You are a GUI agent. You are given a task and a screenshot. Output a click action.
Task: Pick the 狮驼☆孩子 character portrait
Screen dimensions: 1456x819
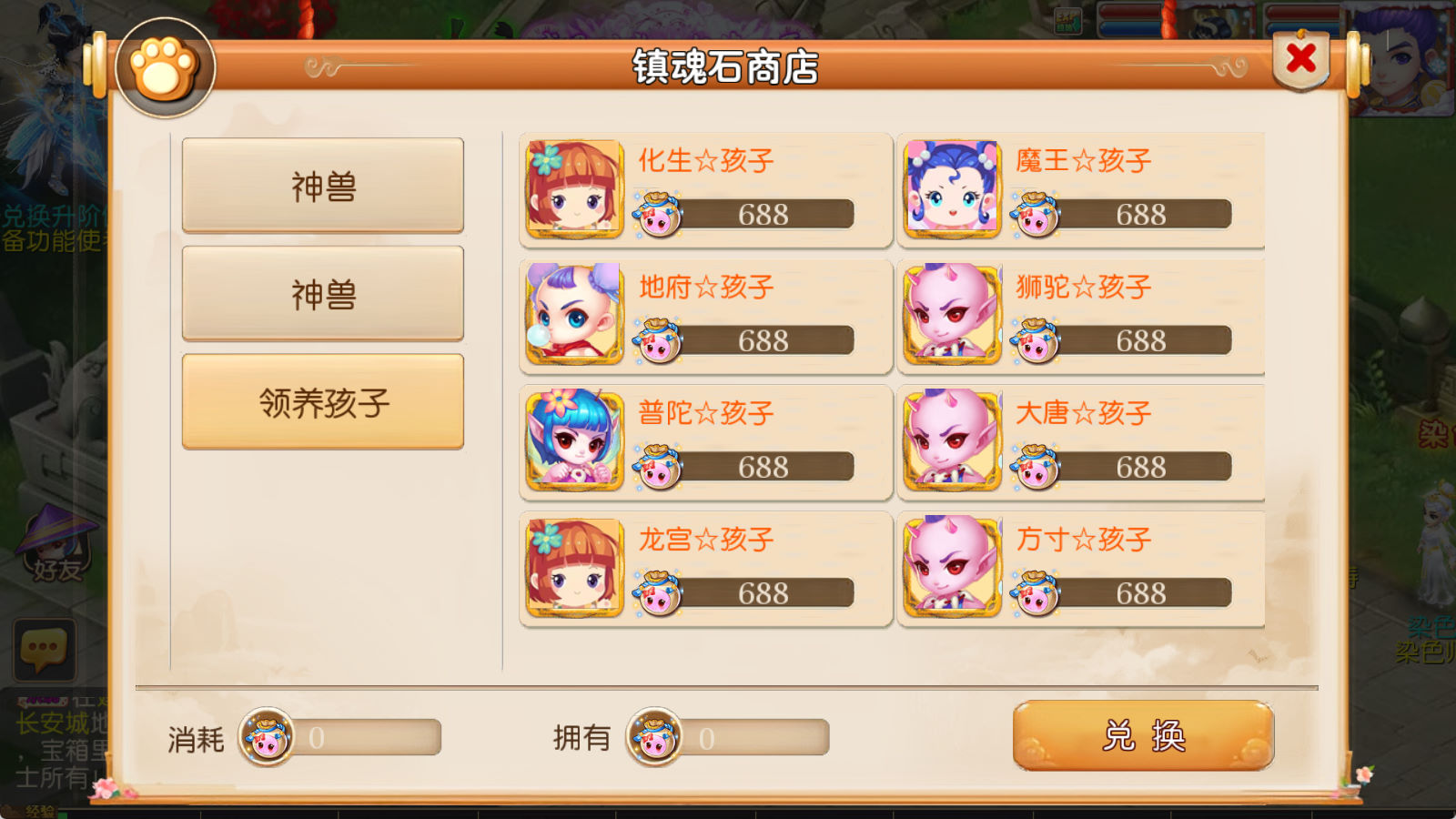(953, 315)
